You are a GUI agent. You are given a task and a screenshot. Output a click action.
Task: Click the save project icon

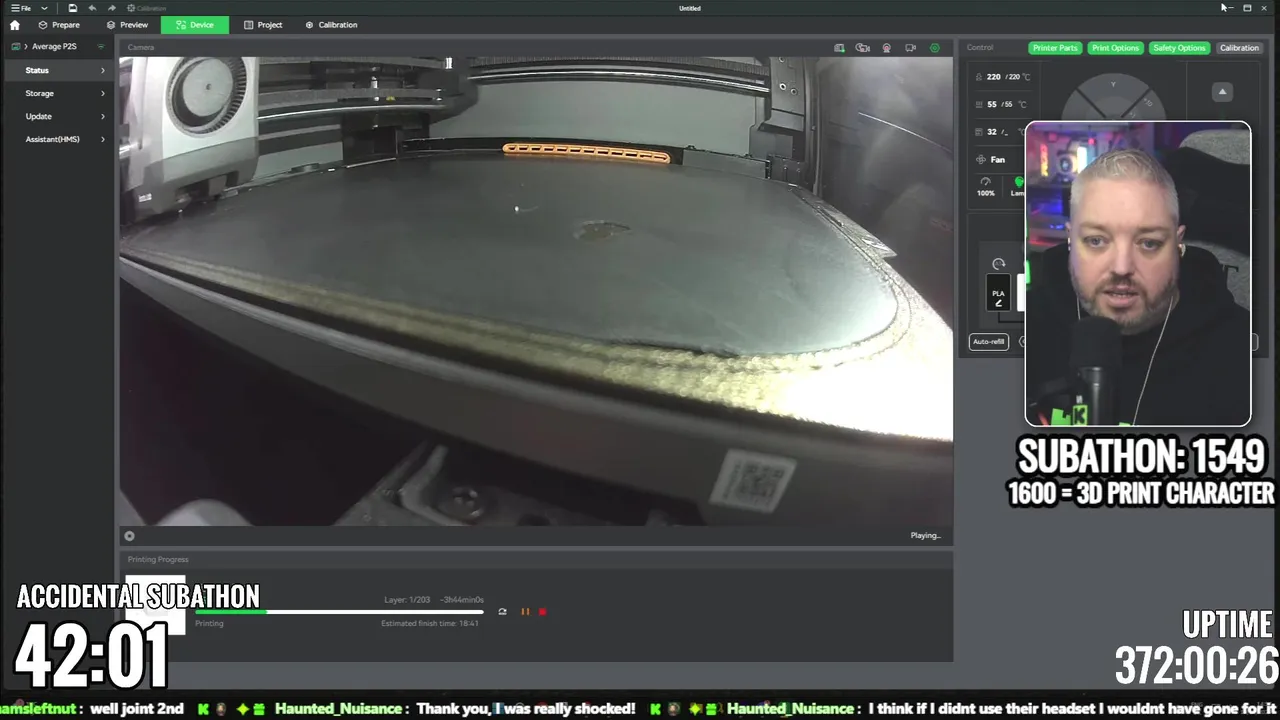pyautogui.click(x=72, y=8)
